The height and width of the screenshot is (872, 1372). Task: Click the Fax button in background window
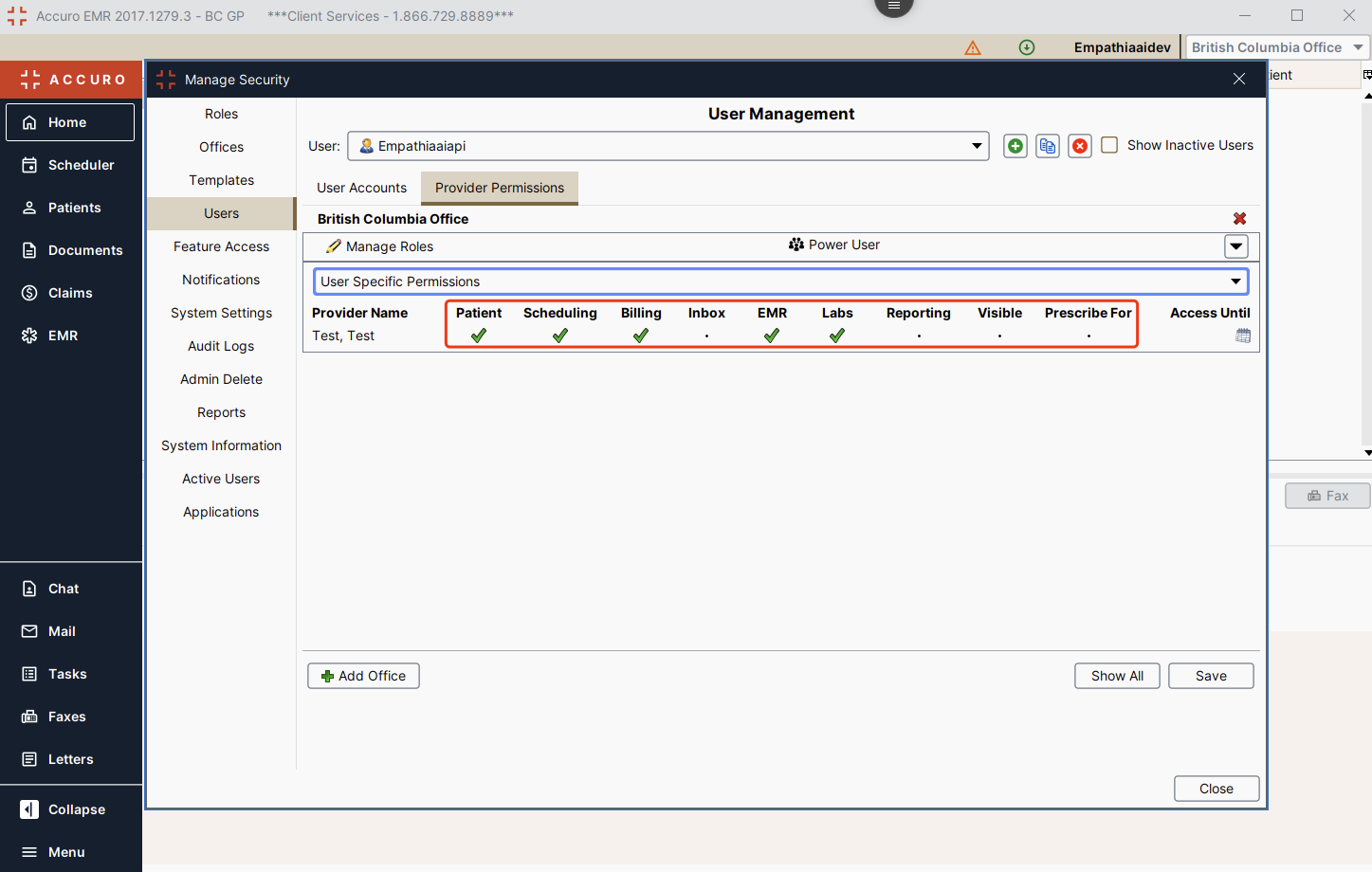1327,496
